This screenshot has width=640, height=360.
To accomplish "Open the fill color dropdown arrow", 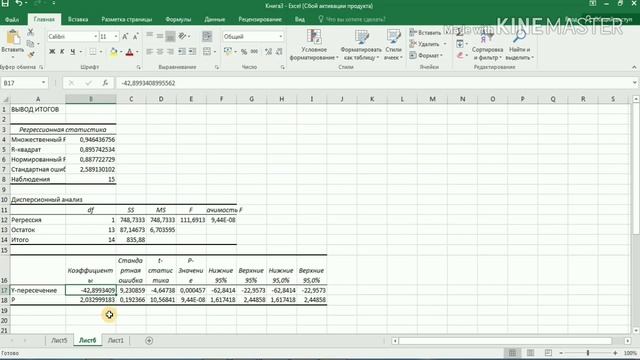I will (x=121, y=52).
